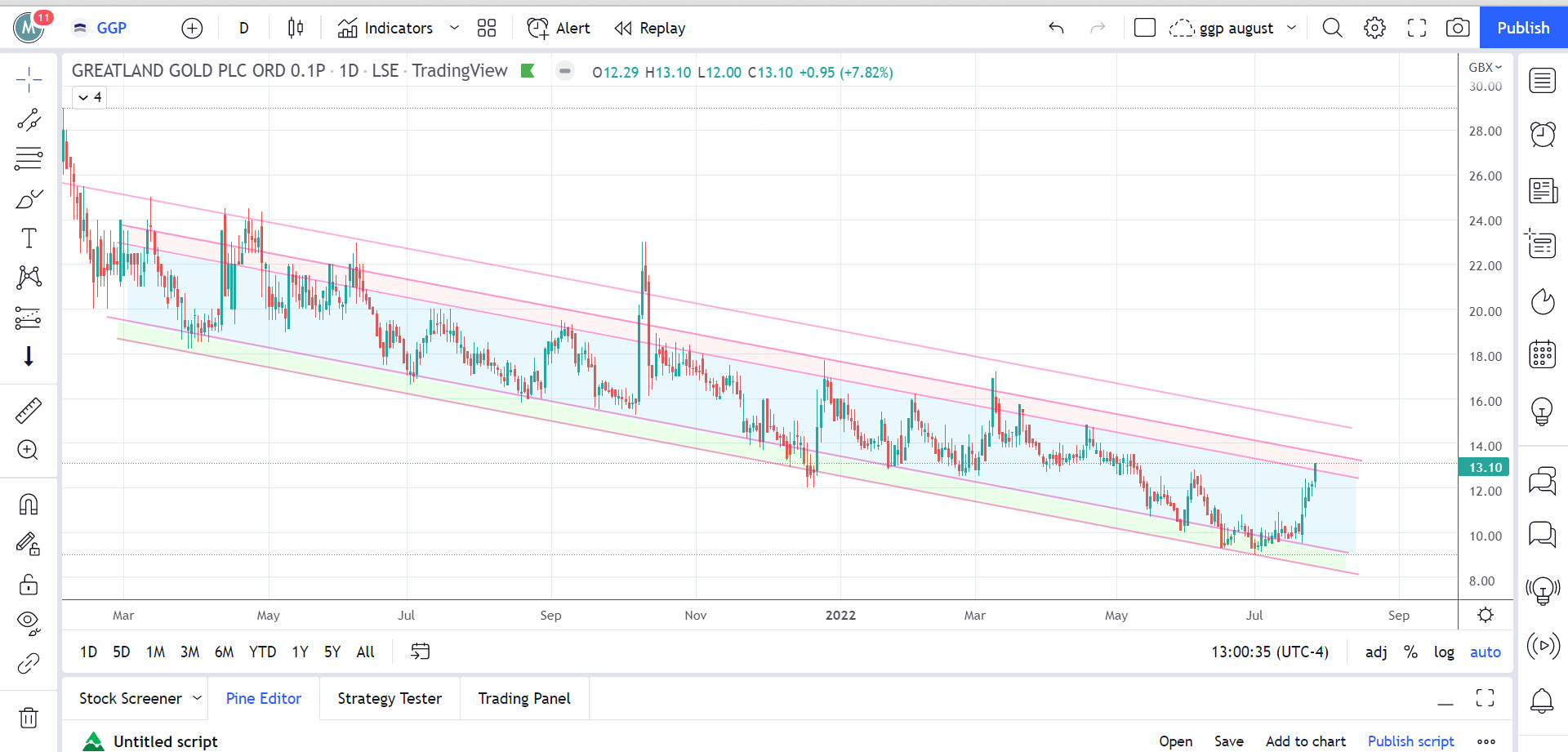
Task: Toggle lock all drawing tools
Action: coord(29,585)
